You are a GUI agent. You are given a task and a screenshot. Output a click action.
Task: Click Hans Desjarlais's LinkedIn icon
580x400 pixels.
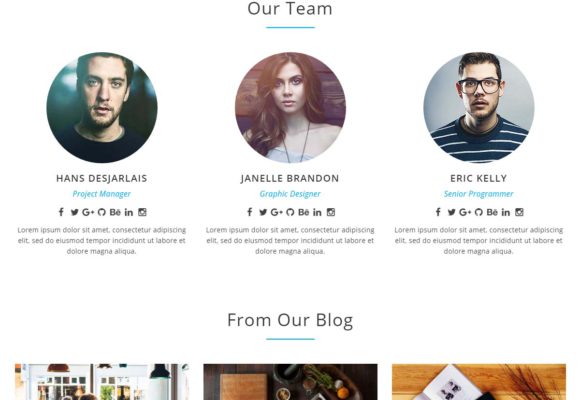point(129,212)
